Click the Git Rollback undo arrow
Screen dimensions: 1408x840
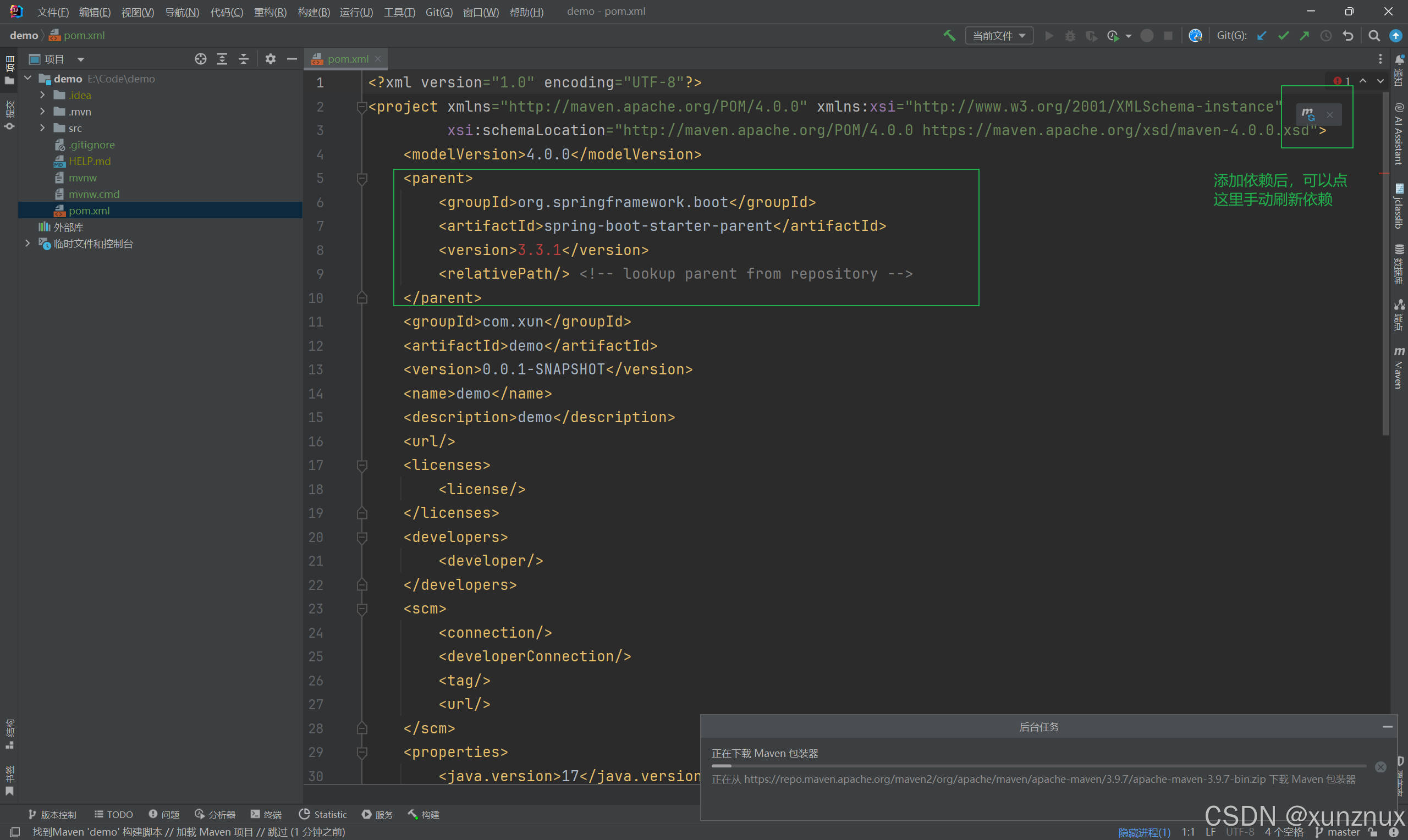tap(1348, 36)
